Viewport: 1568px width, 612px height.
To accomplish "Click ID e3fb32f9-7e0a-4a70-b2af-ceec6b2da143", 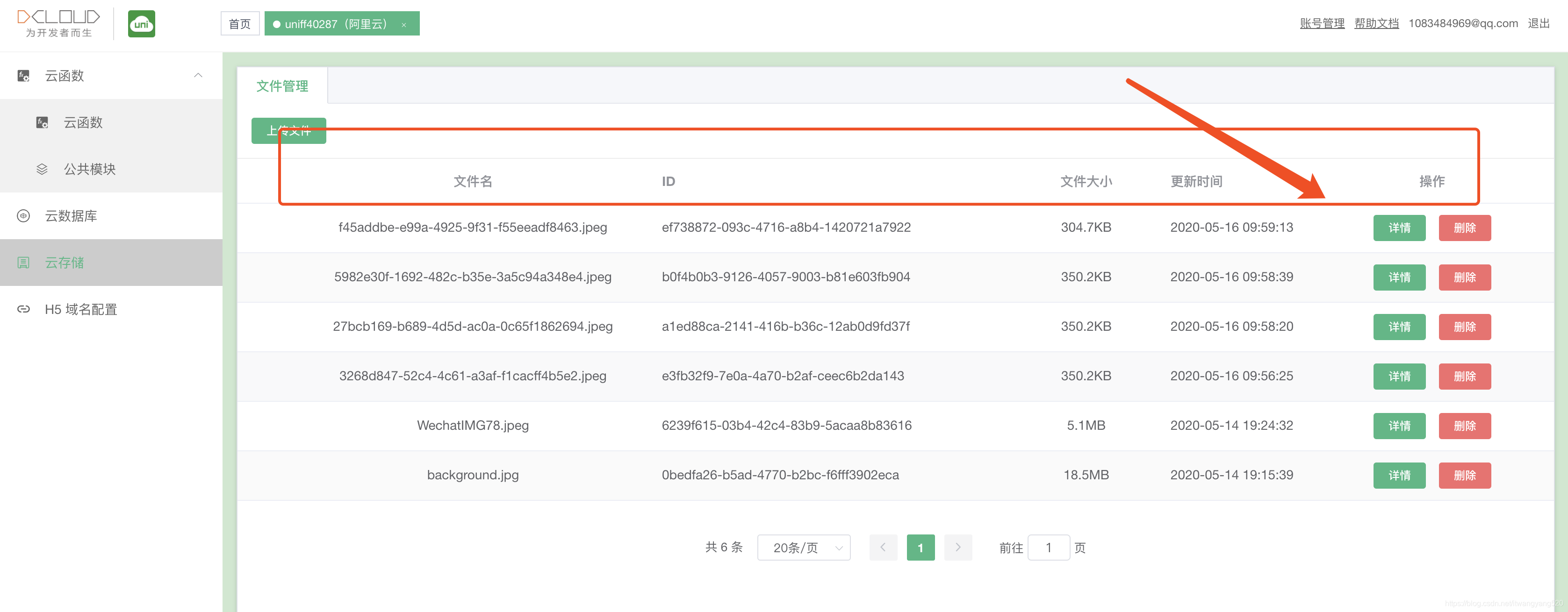I will pyautogui.click(x=783, y=376).
